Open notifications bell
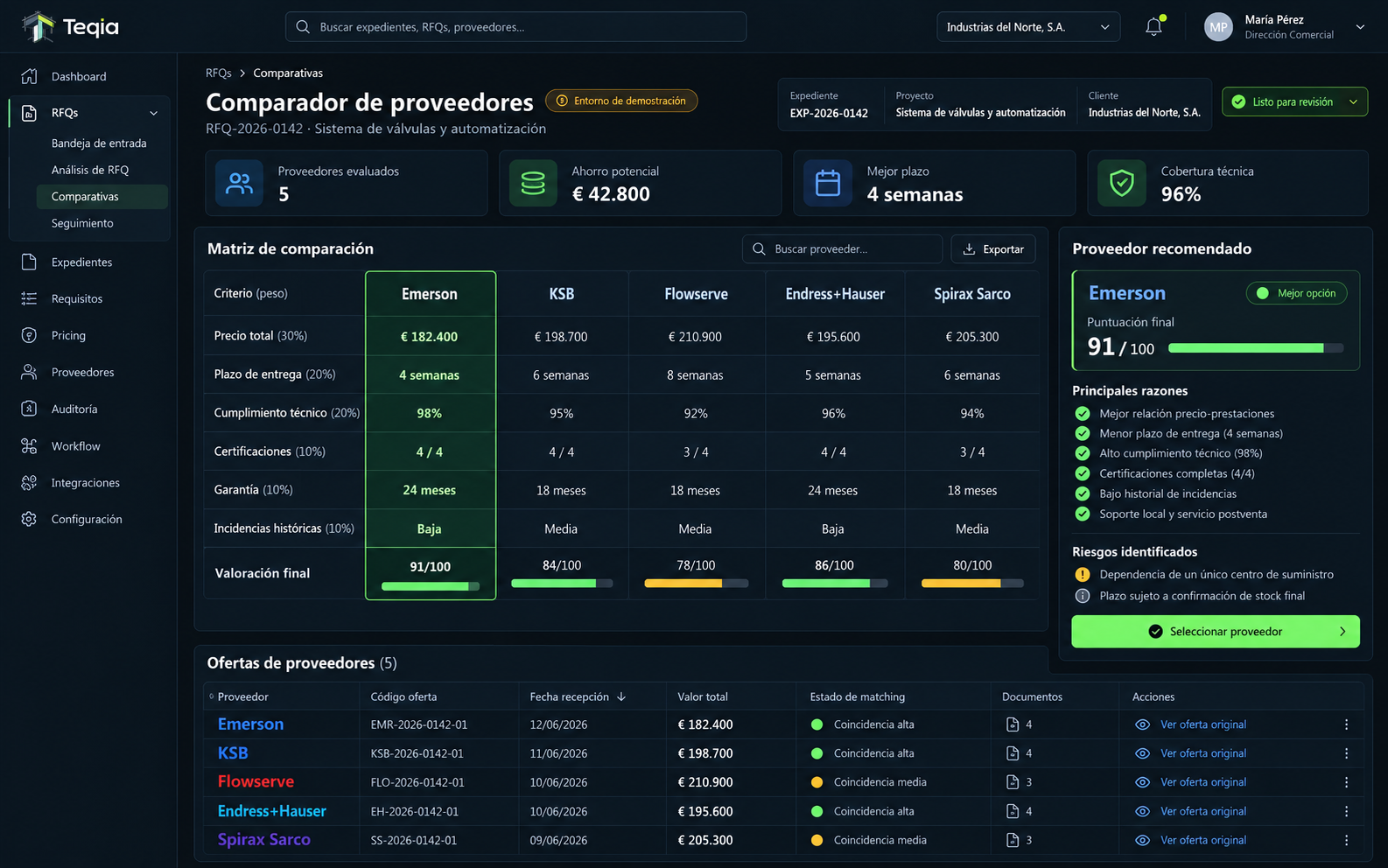Viewport: 1388px width, 868px height. pyautogui.click(x=1154, y=27)
